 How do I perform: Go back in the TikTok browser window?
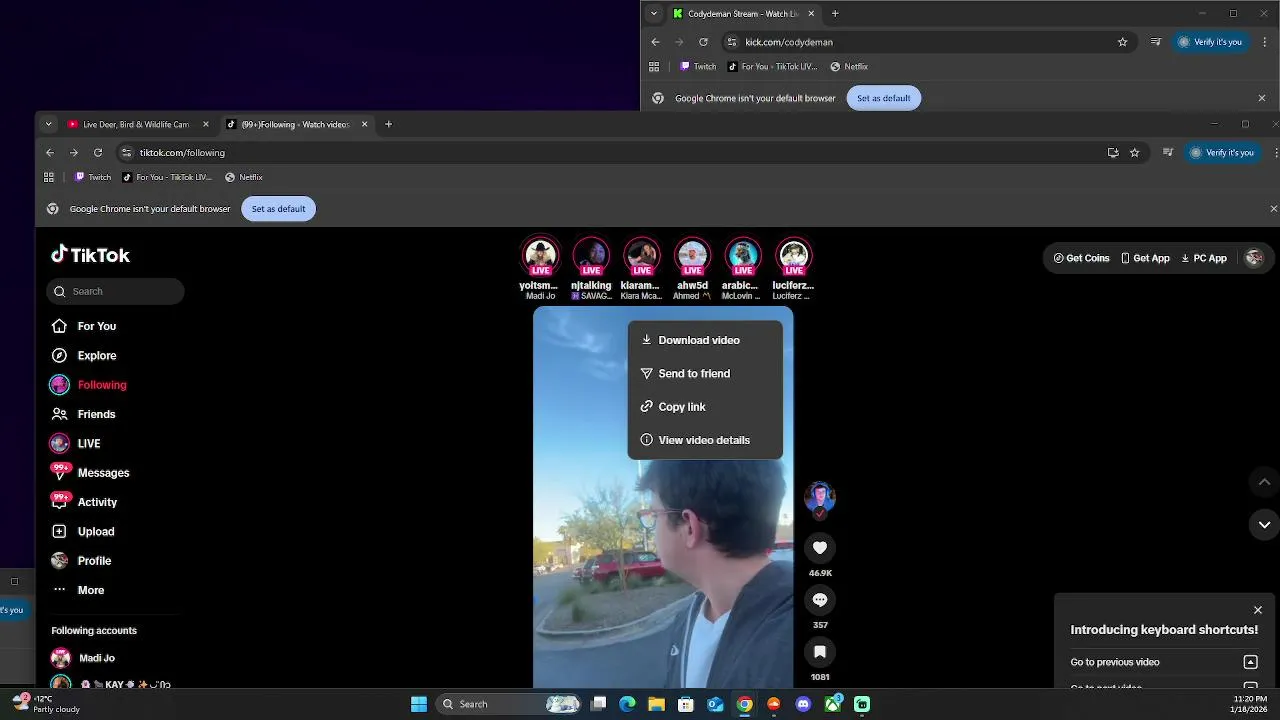pyautogui.click(x=50, y=153)
